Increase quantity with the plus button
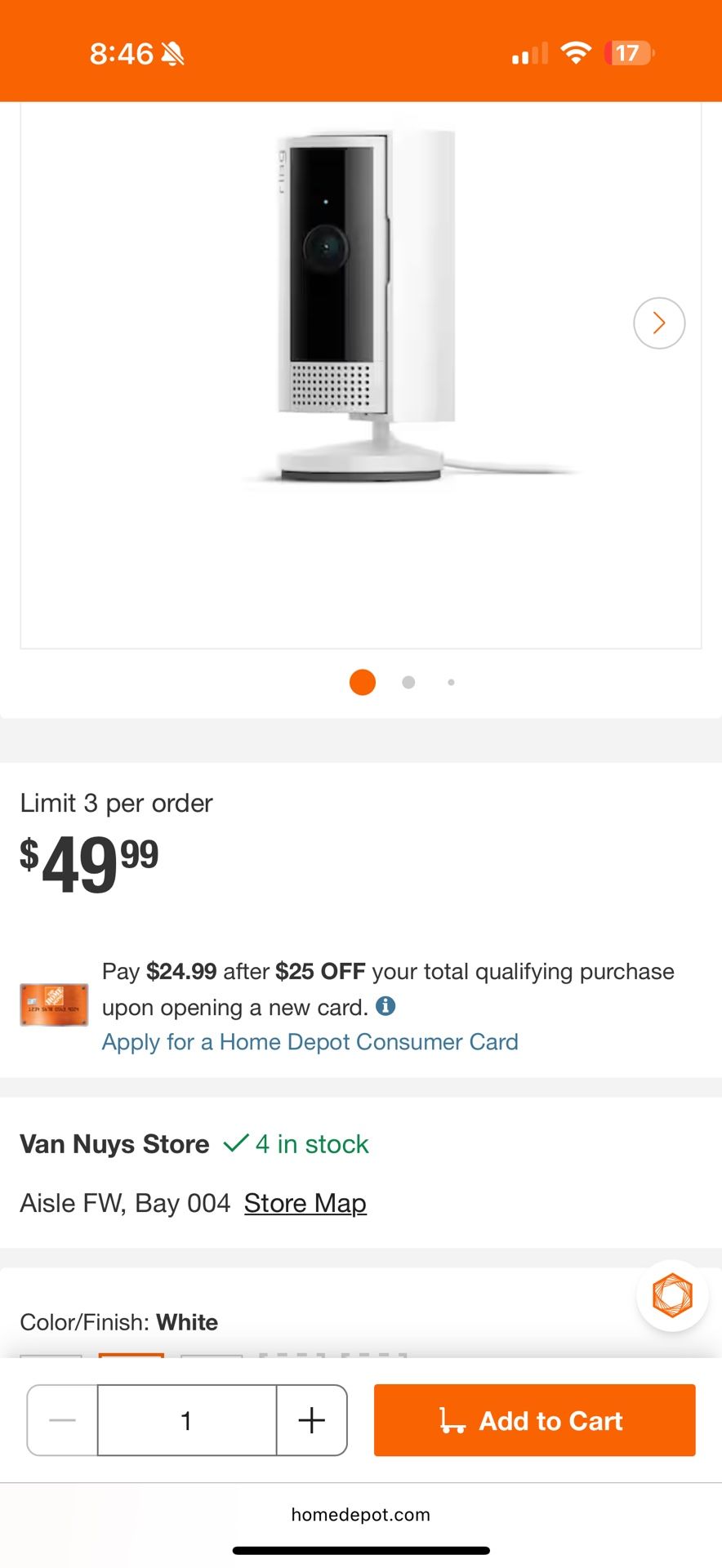722x1568 pixels. [x=311, y=1420]
